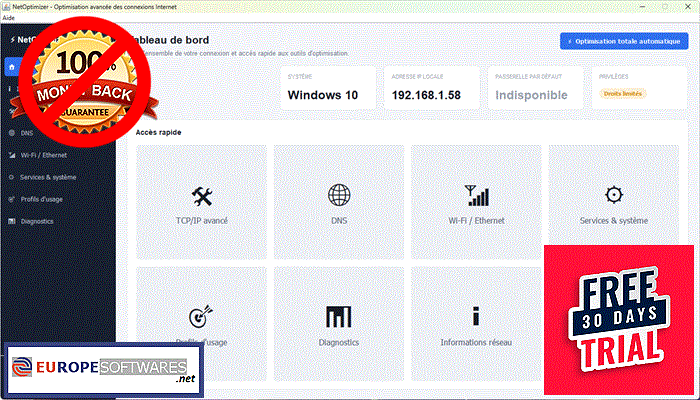This screenshot has height=400, width=700.
Task: Click the Diagnostics icon in the sidebar
Action: point(12,221)
